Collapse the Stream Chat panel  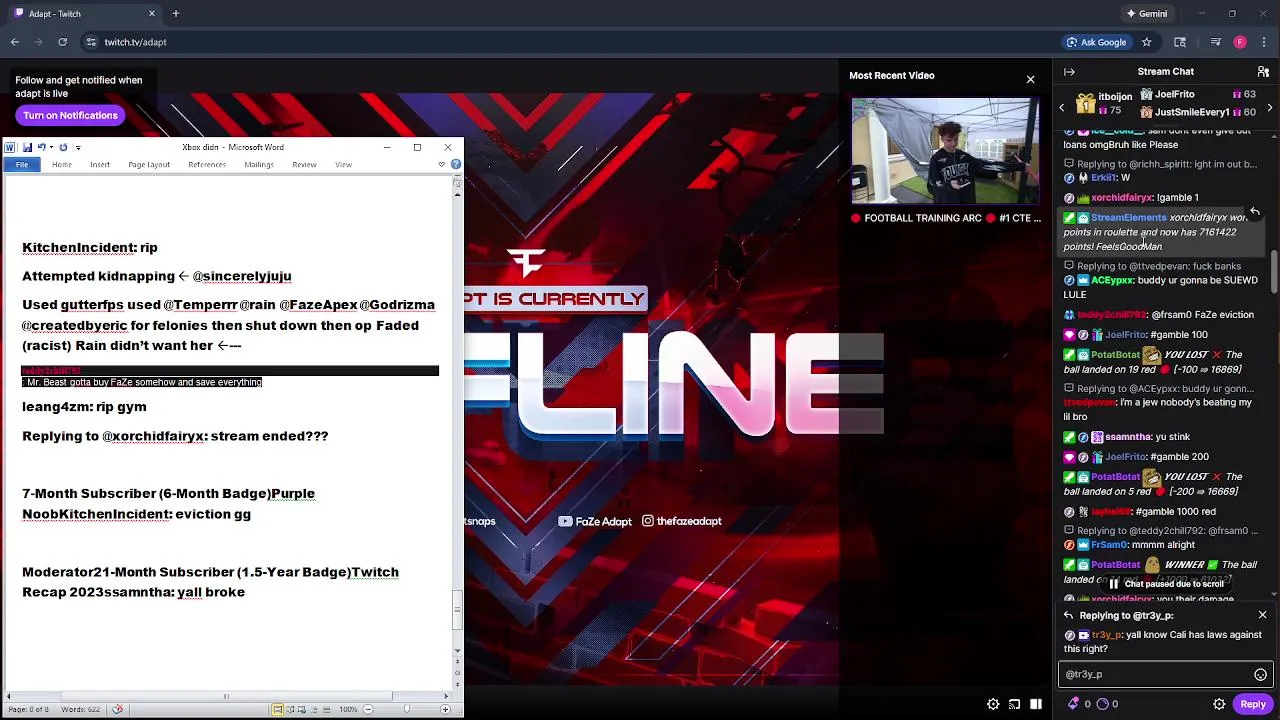(1069, 72)
